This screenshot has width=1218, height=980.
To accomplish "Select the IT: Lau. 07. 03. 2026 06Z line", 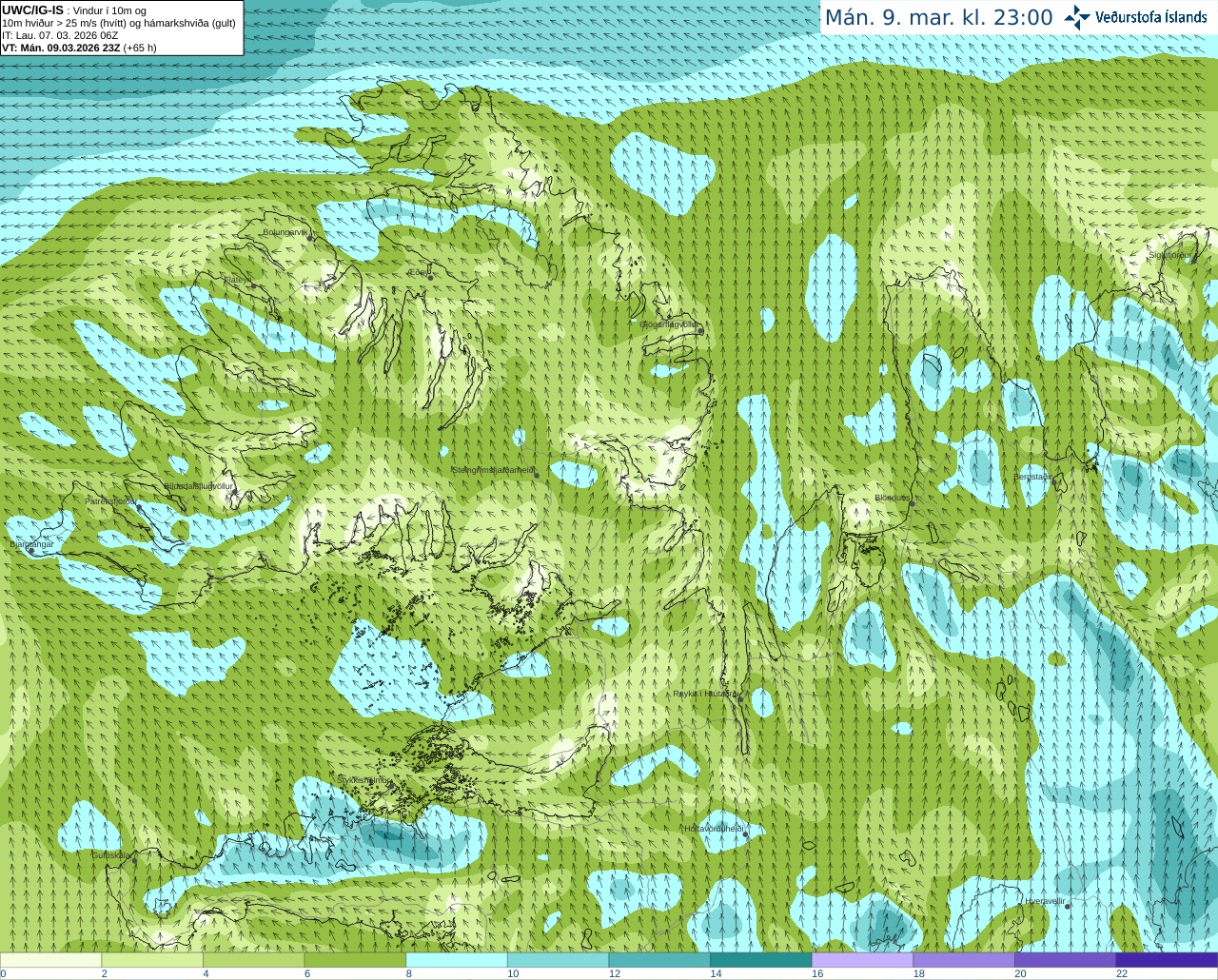I will (x=61, y=35).
